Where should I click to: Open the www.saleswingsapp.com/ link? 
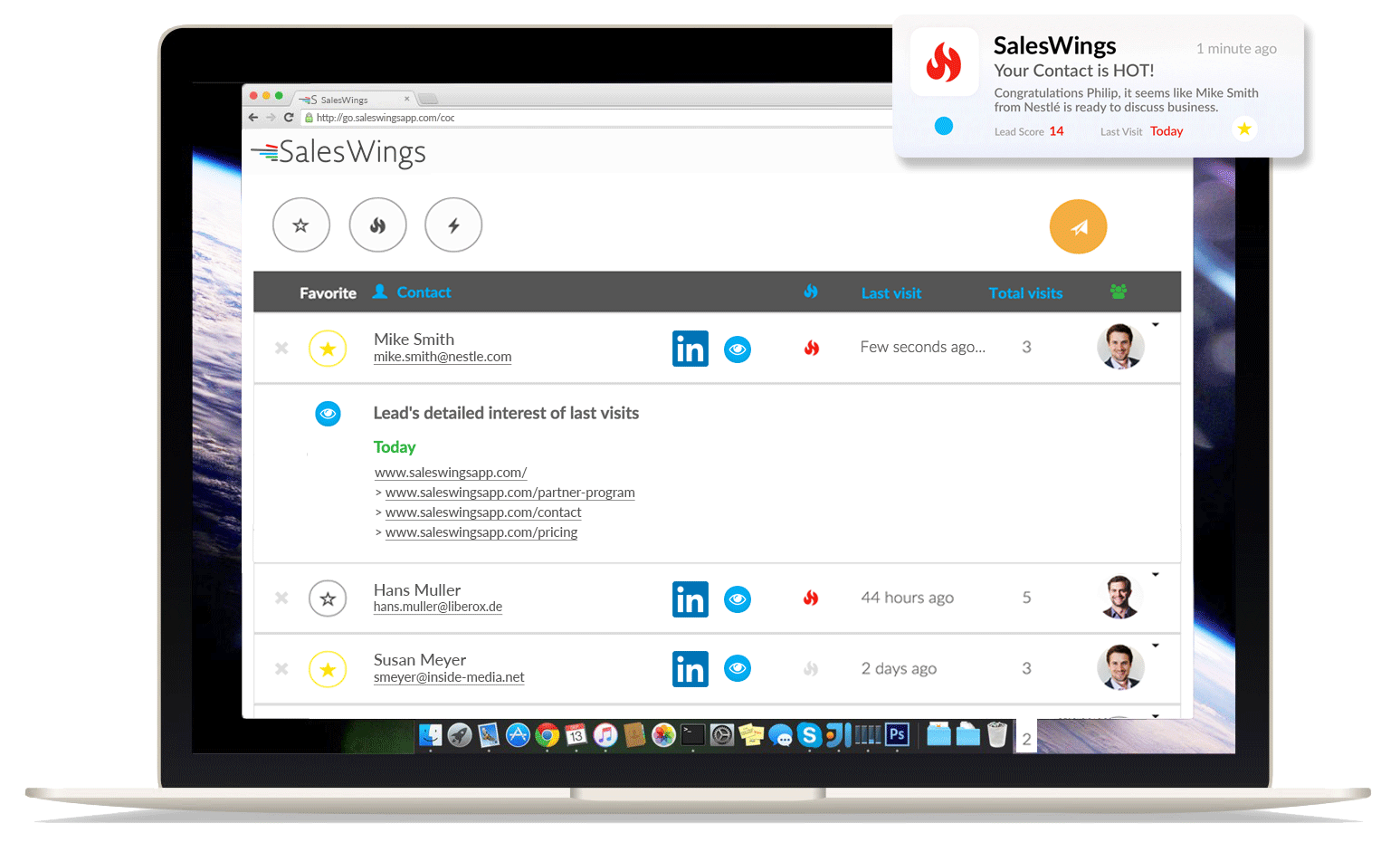(x=451, y=473)
